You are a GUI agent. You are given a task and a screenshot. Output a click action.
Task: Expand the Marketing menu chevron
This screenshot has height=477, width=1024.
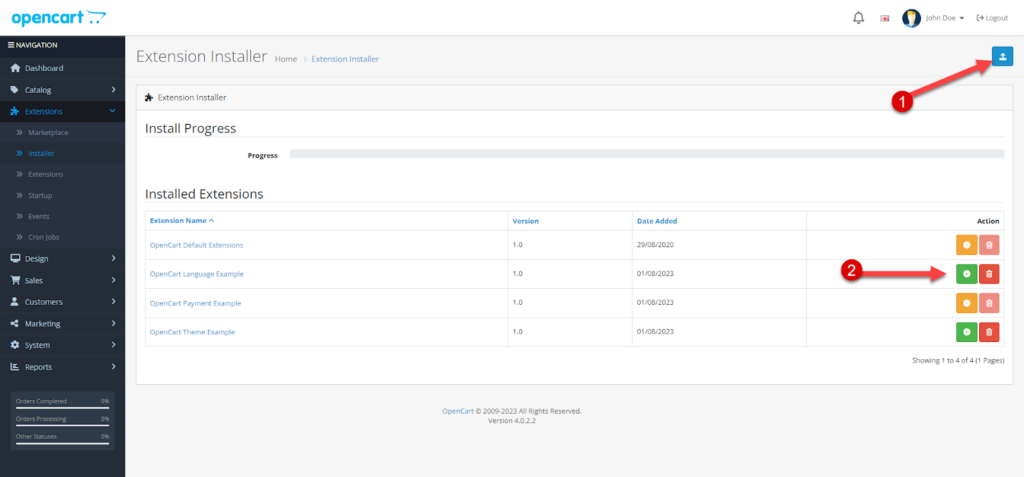point(113,323)
